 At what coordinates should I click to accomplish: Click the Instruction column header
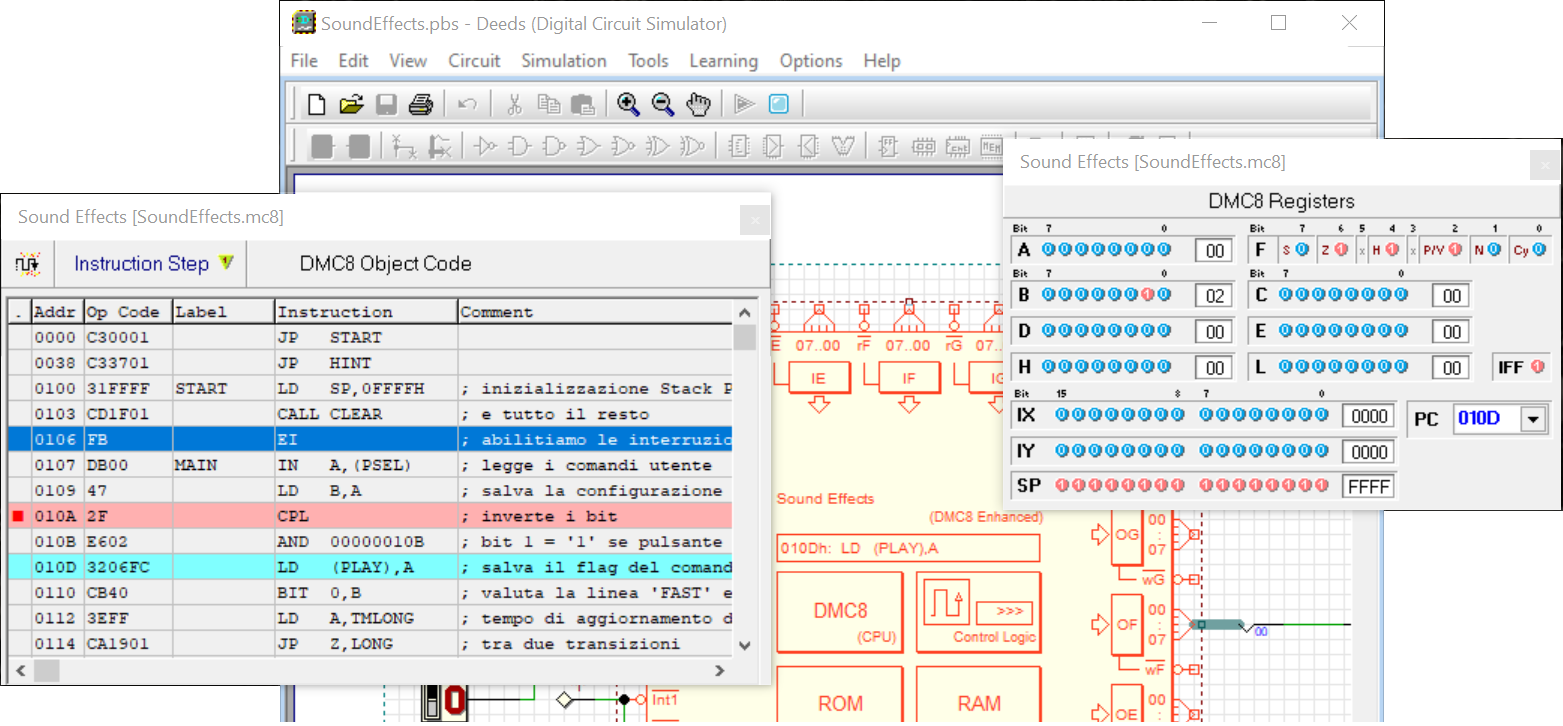(x=366, y=312)
